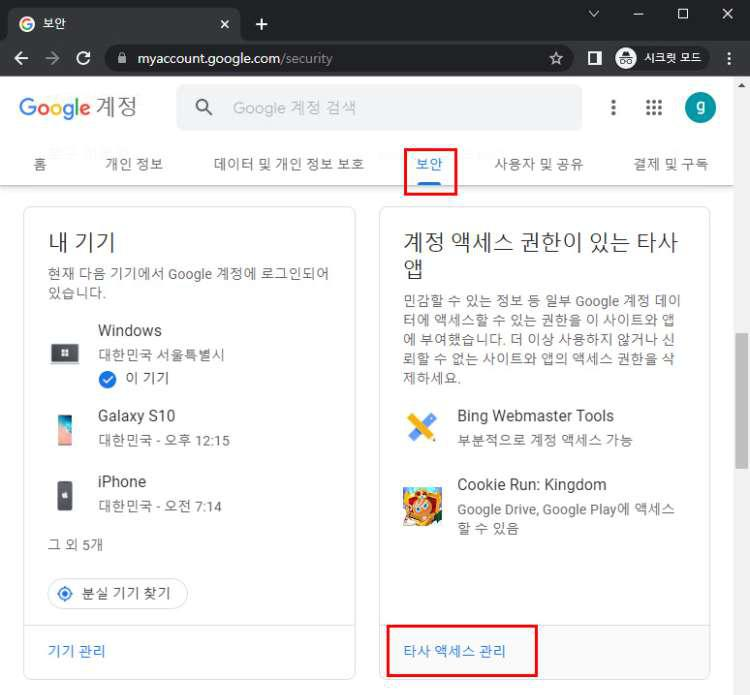750x695 pixels.
Task: Bookmark this page with the star icon
Action: click(555, 58)
